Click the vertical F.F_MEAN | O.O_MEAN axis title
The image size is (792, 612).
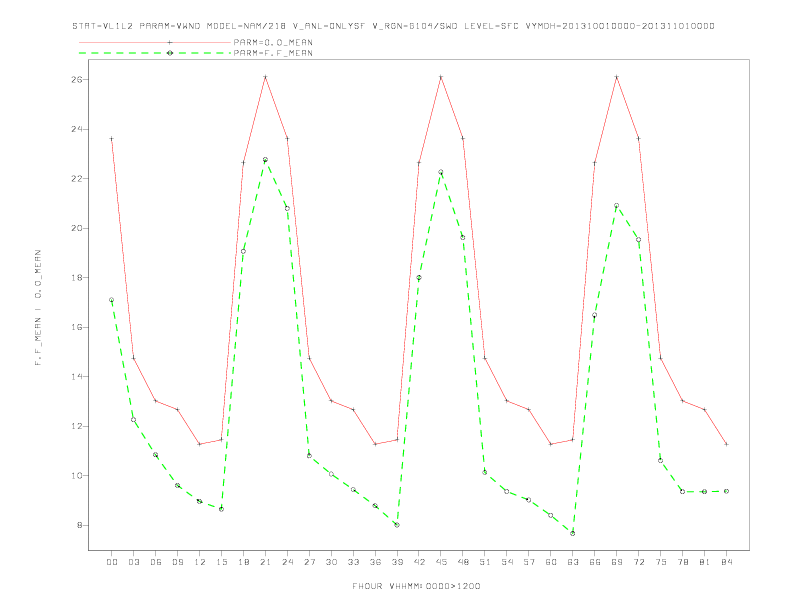pos(38,308)
